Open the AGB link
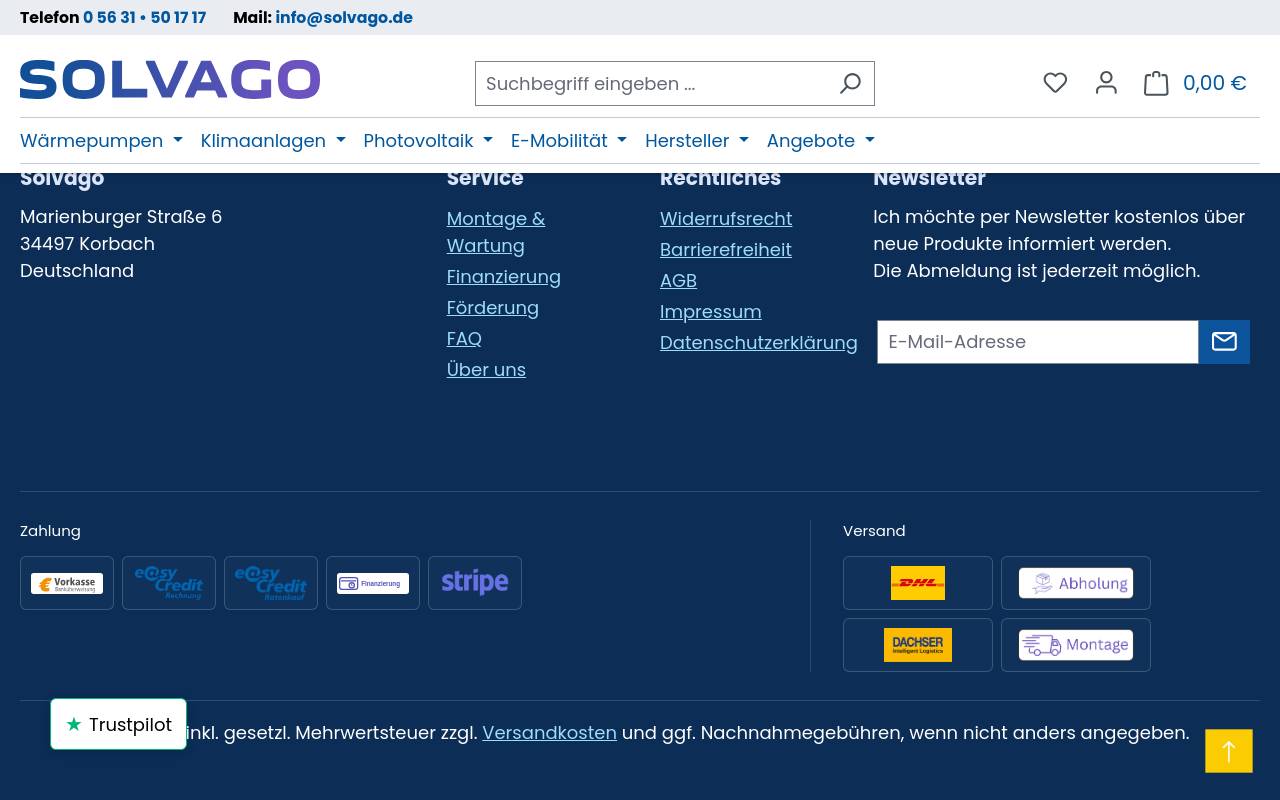The width and height of the screenshot is (1280, 800). pos(678,280)
